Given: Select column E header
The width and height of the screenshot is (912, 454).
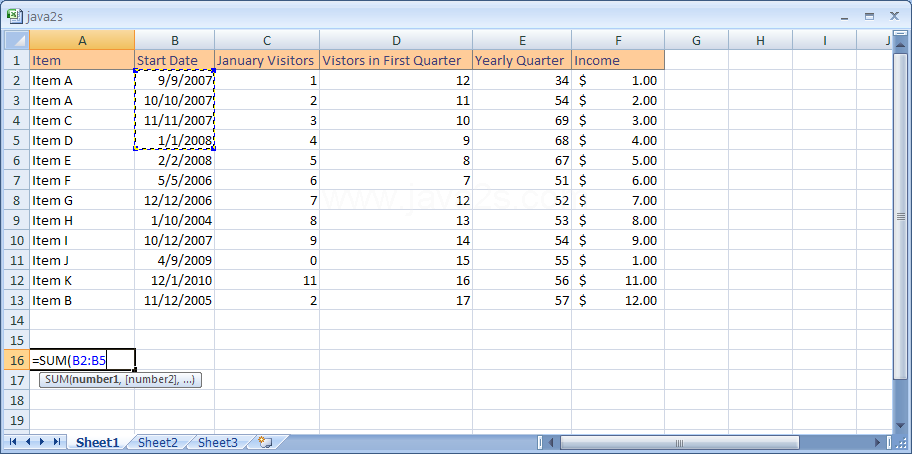Looking at the screenshot, I should tap(522, 41).
